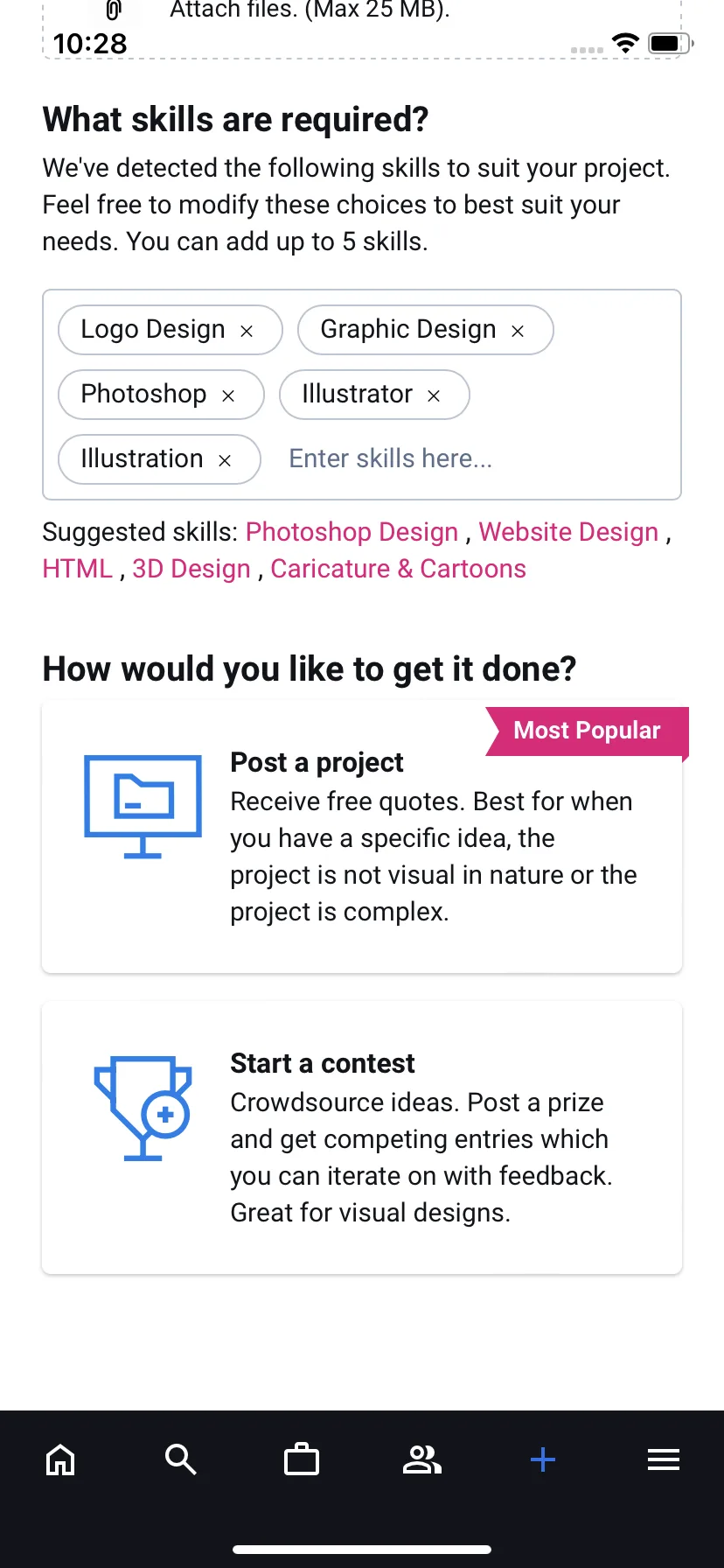The width and height of the screenshot is (724, 1568).
Task: Tap the search magnifier icon
Action: 181,1459
